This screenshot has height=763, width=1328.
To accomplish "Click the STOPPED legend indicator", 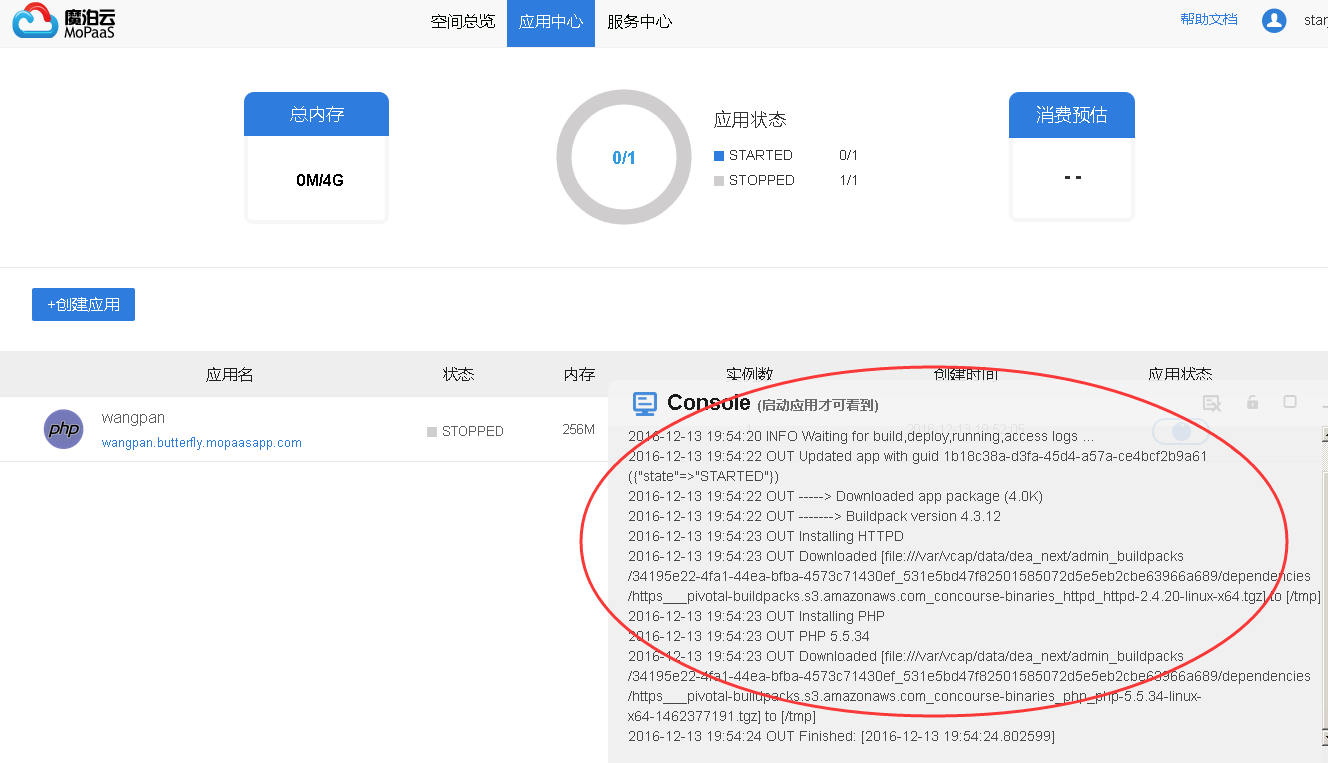I will tap(717, 180).
